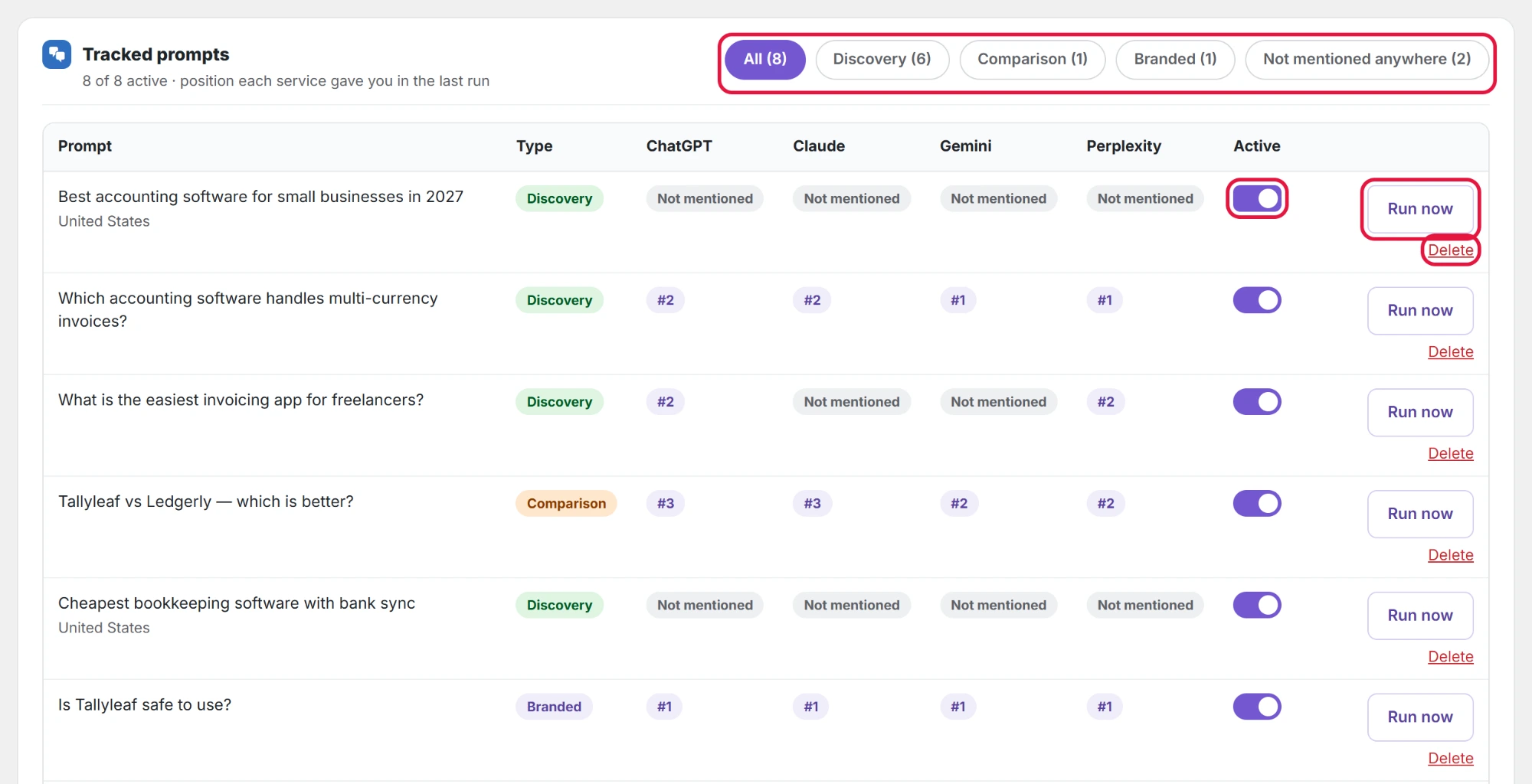The image size is (1532, 784).
Task: Click the Perplexity column header
Action: click(1124, 146)
